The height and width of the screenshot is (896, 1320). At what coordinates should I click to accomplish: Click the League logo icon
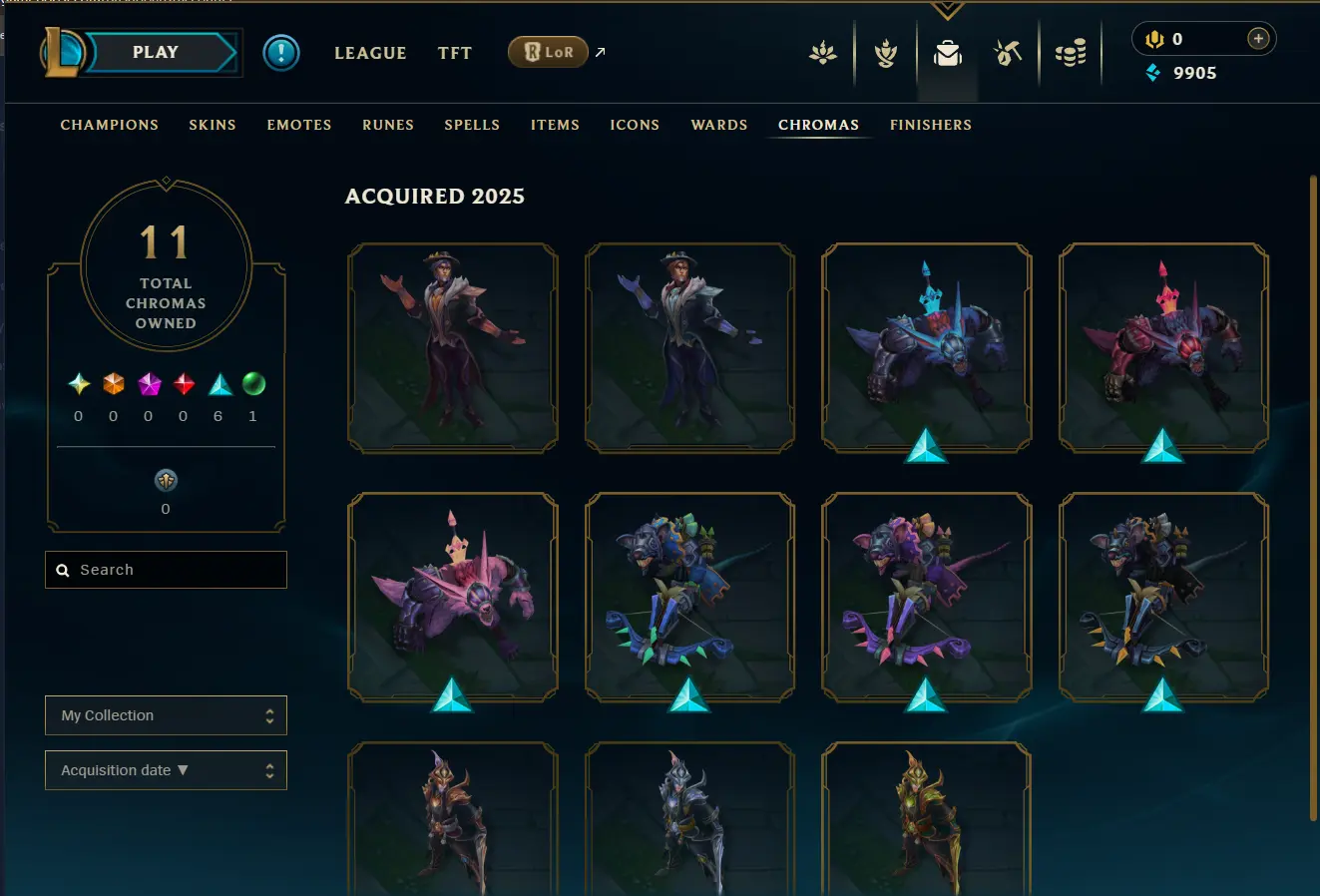(x=61, y=53)
